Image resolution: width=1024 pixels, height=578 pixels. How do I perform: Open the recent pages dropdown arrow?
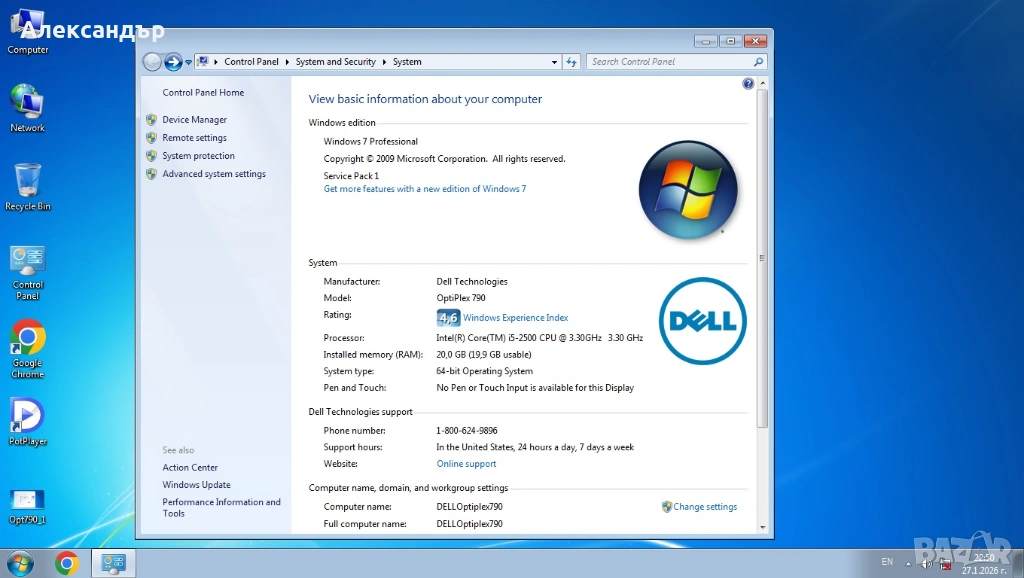[x=188, y=62]
